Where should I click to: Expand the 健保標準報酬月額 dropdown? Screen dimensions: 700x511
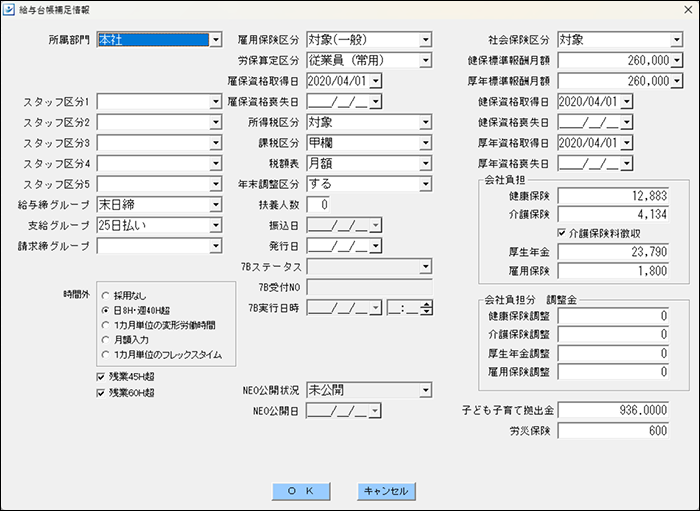click(676, 60)
